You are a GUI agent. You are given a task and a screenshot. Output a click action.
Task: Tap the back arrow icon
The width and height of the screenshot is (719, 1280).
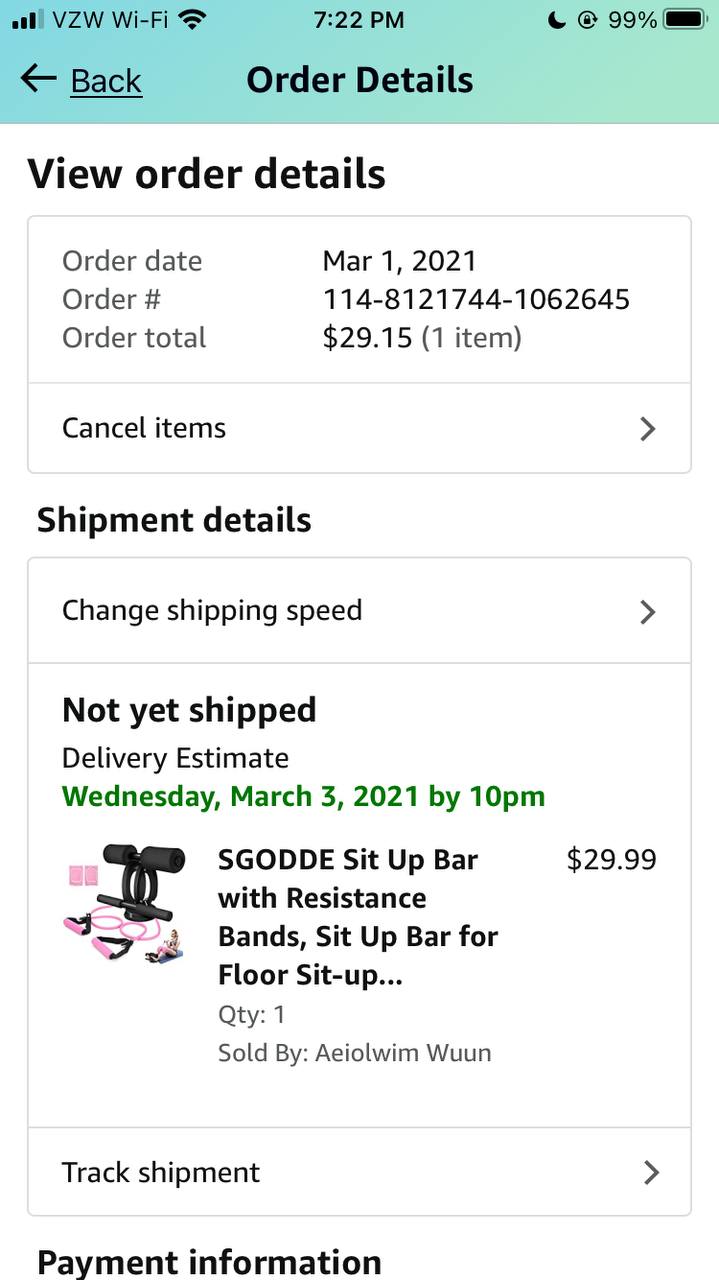click(x=38, y=79)
